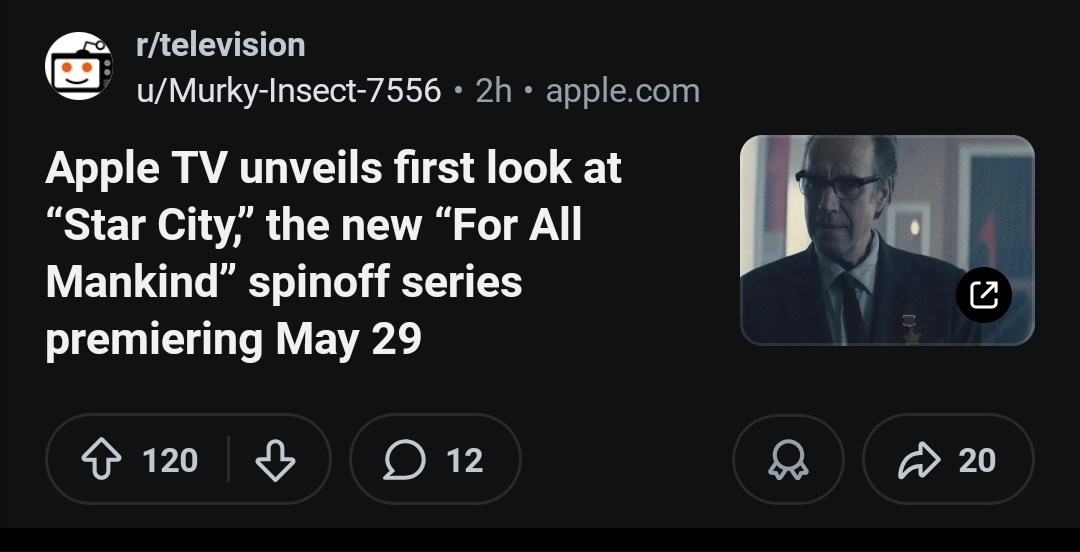Open the post titled Apple TV unveils first look
Image resolution: width=1080 pixels, height=552 pixels.
tap(333, 170)
